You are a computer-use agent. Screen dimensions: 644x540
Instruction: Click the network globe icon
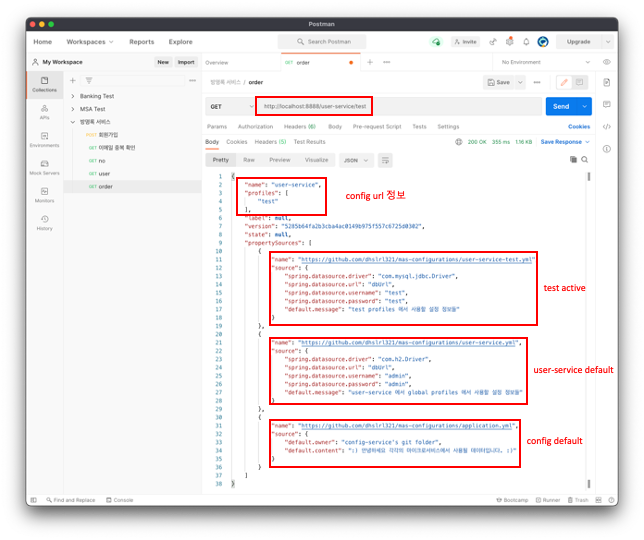[x=458, y=142]
